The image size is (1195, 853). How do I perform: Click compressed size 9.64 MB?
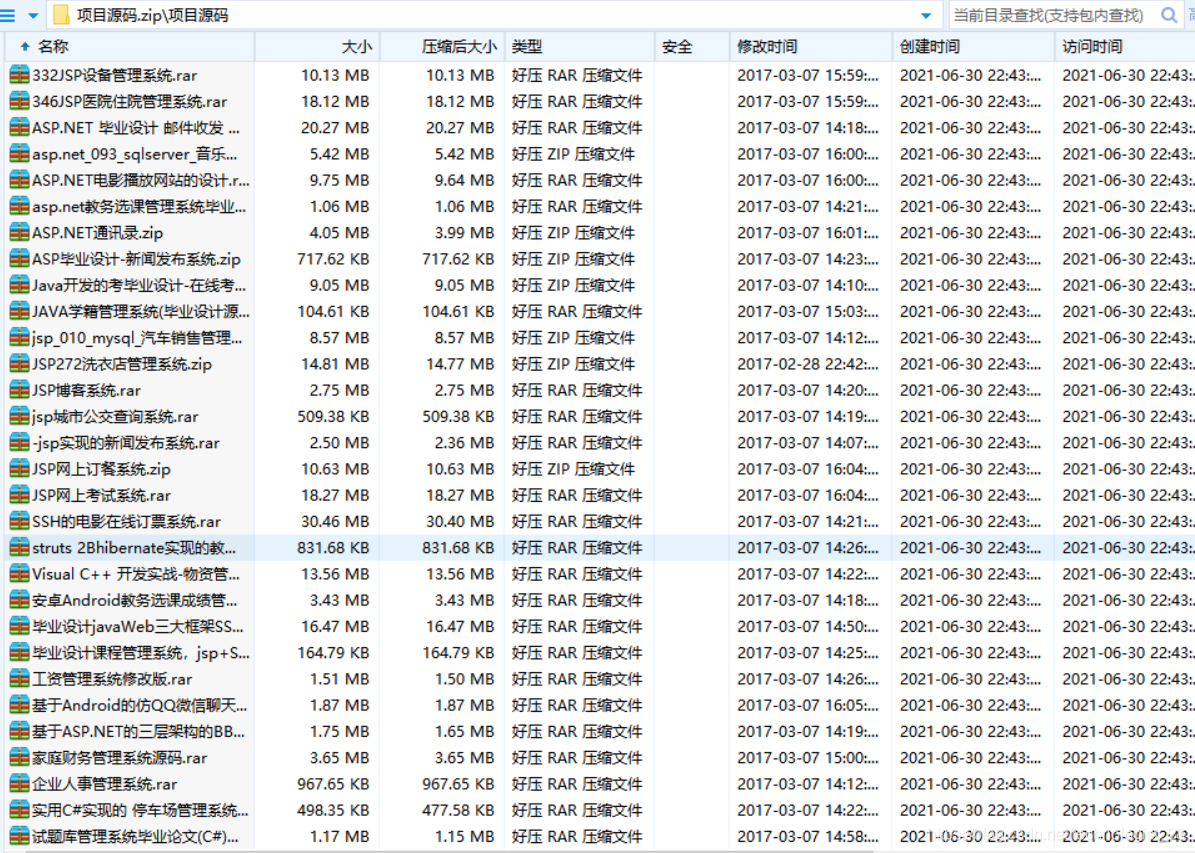[463, 180]
